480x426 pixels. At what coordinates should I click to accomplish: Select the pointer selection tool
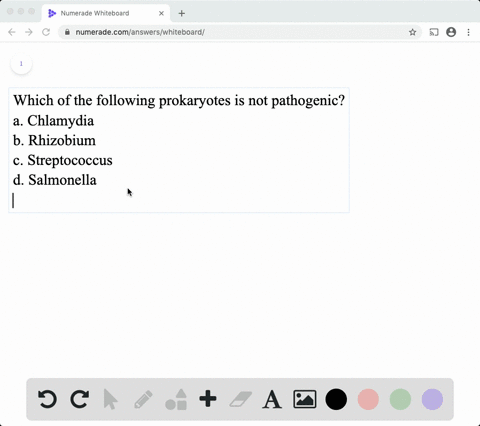point(110,399)
